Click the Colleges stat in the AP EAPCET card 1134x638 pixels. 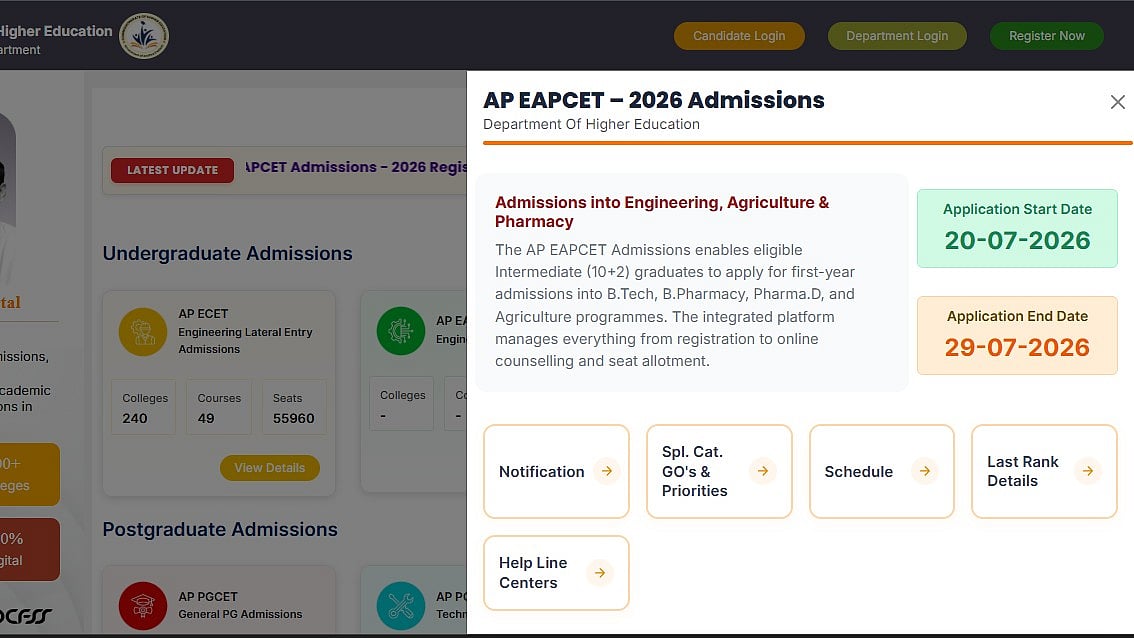point(402,404)
